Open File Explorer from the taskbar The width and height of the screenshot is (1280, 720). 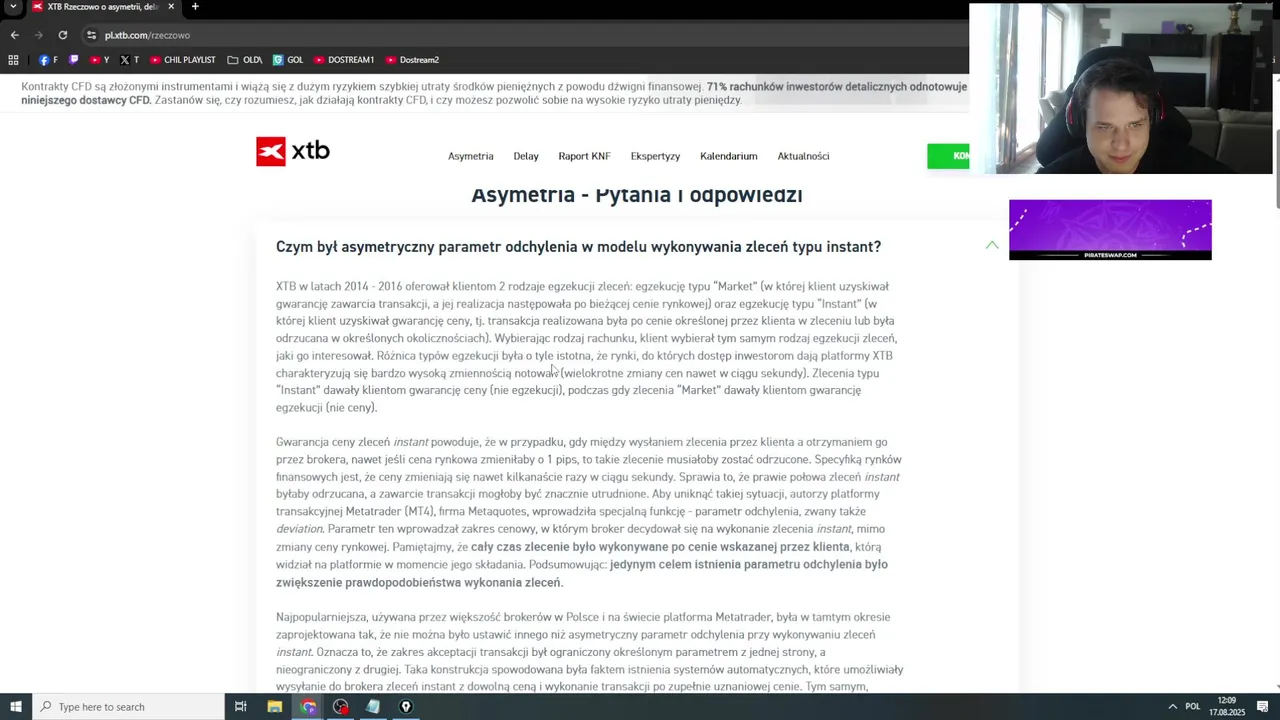(x=275, y=707)
